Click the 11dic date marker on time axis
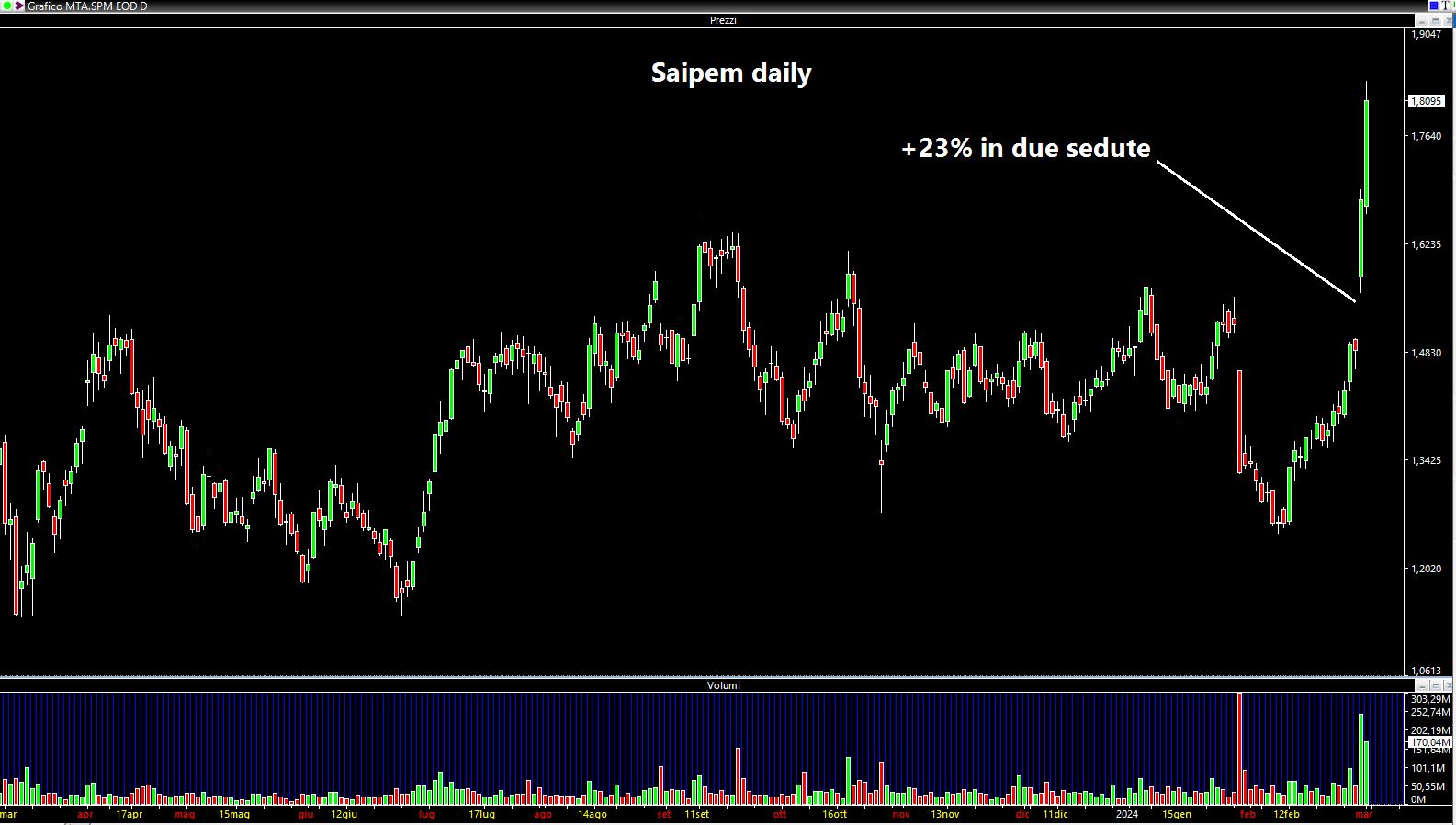Screen dimensions: 1456x825 1055,814
